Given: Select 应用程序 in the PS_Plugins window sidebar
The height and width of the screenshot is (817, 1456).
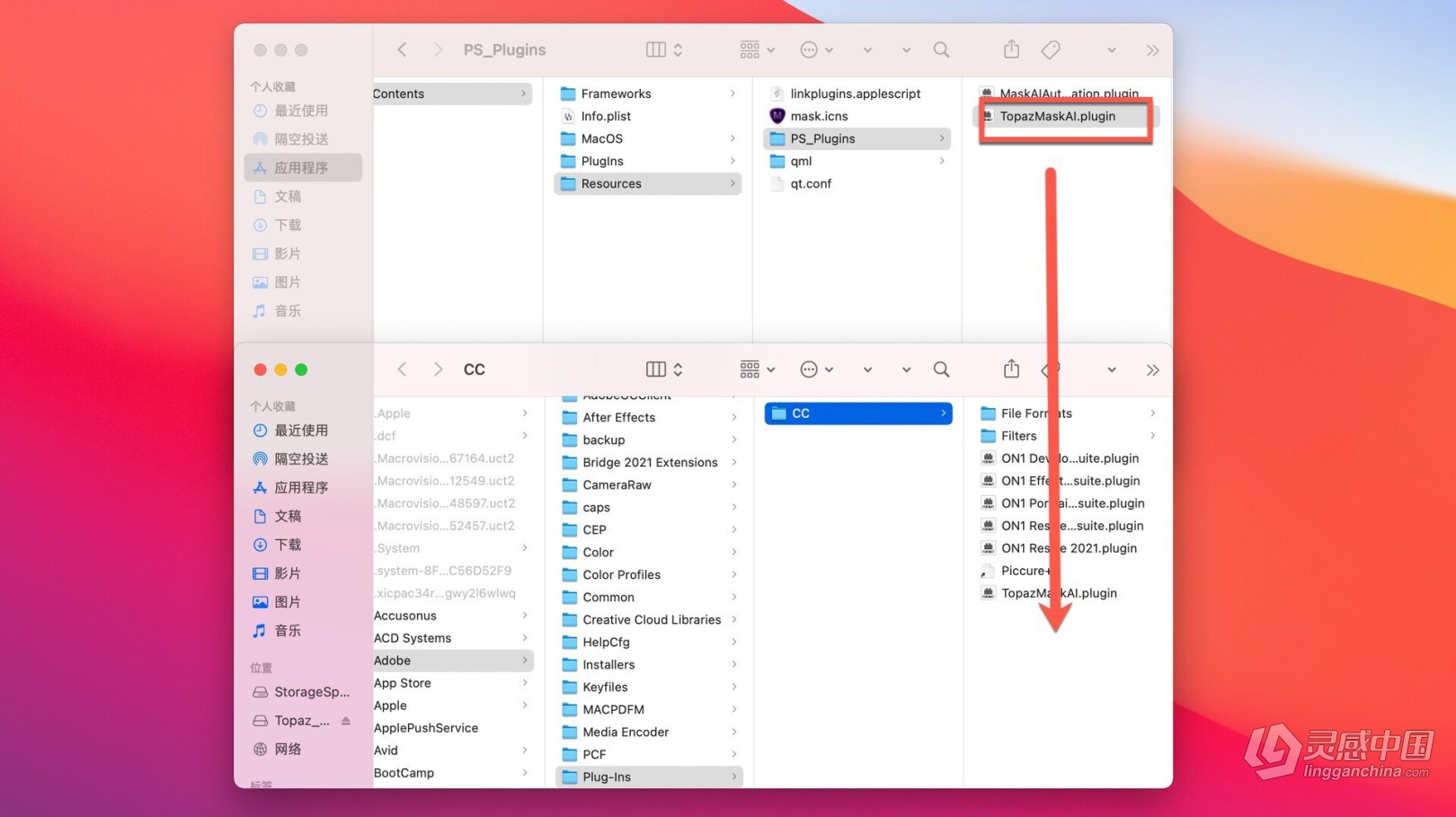Looking at the screenshot, I should tap(303, 168).
